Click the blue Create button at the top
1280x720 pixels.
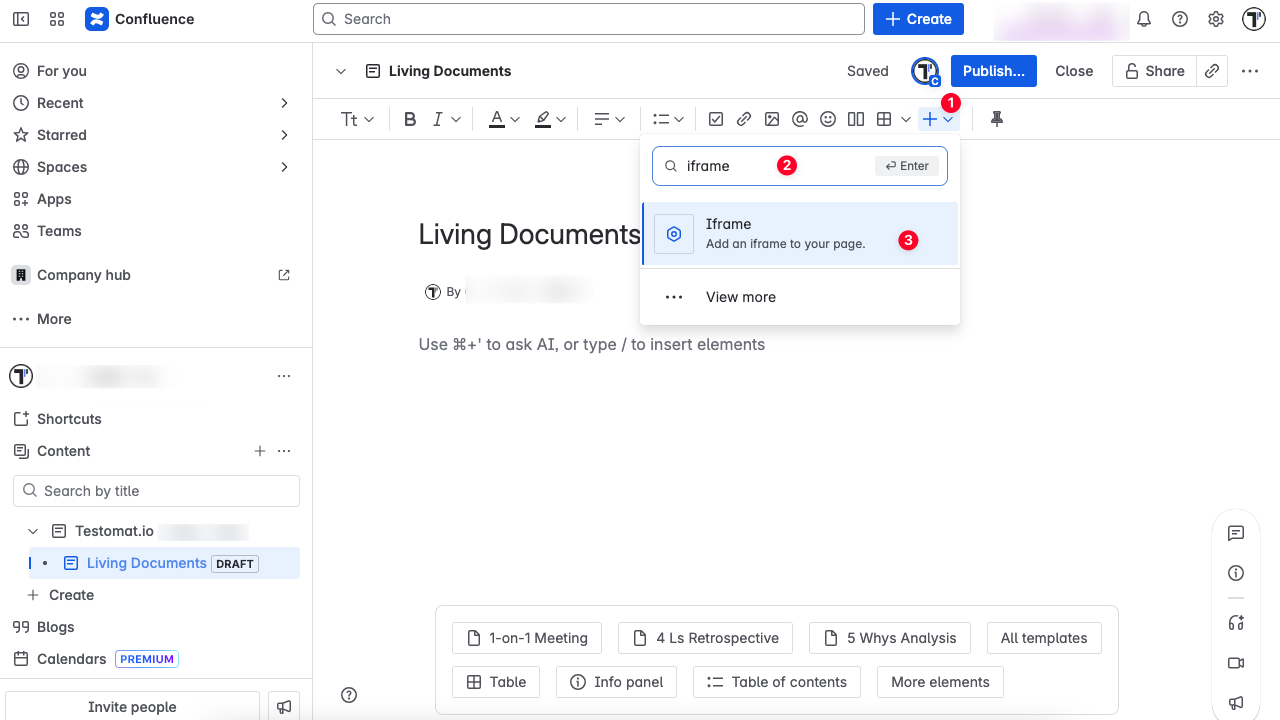point(918,19)
